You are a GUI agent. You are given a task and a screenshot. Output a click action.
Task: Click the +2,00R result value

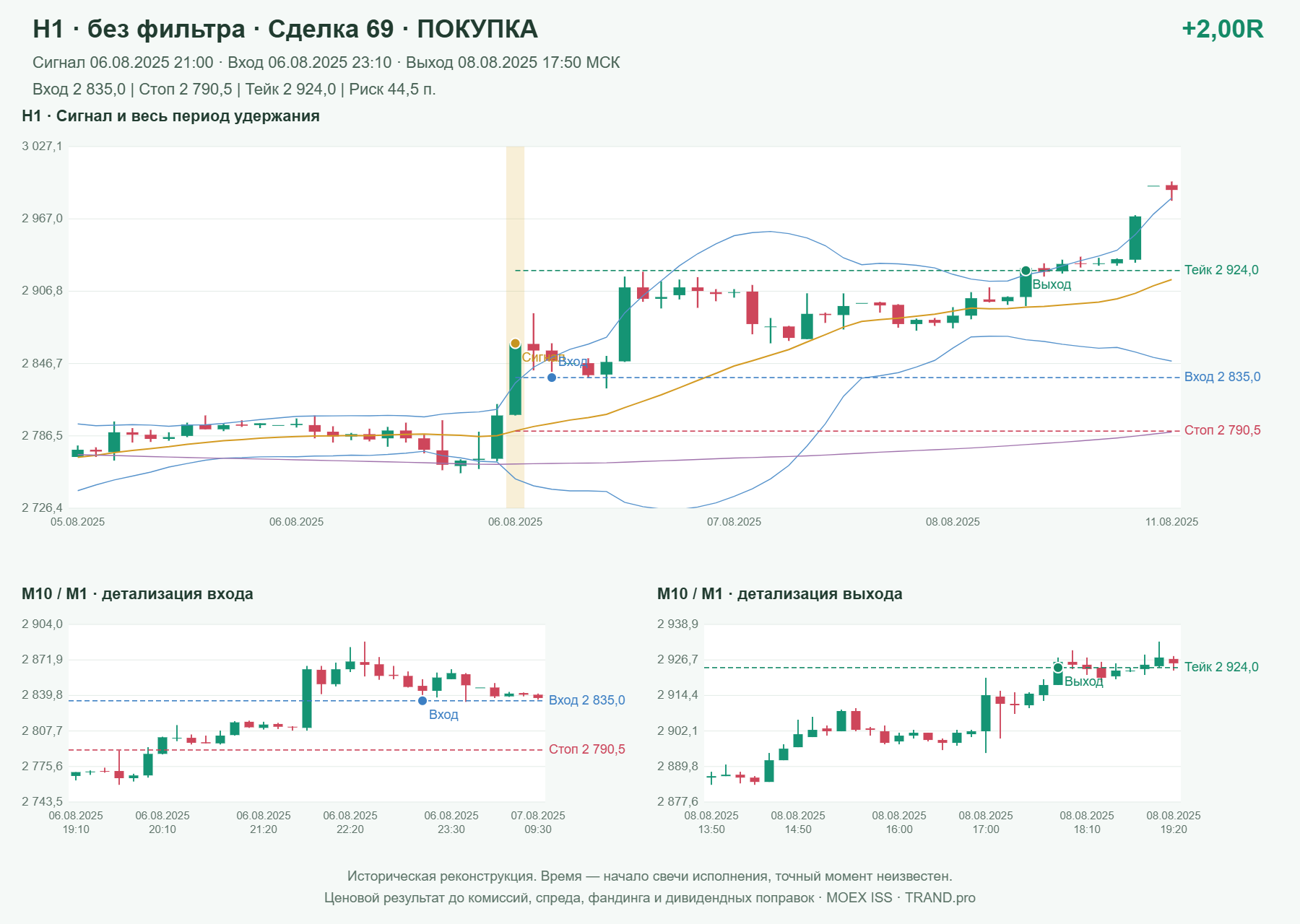coord(1222,29)
